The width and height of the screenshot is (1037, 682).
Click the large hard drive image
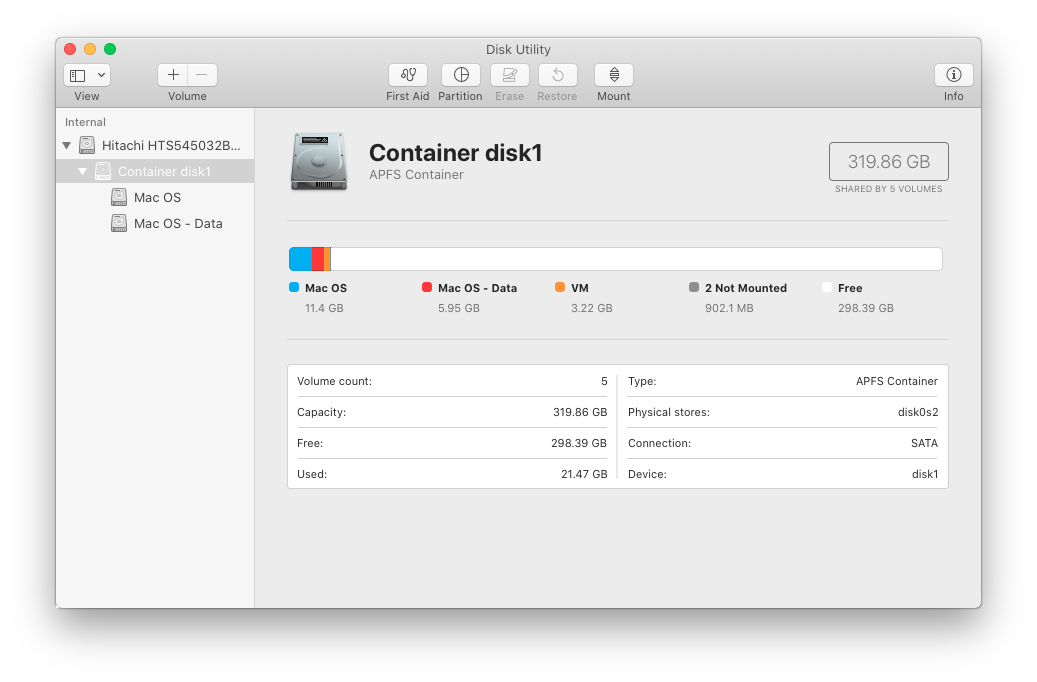(x=319, y=162)
